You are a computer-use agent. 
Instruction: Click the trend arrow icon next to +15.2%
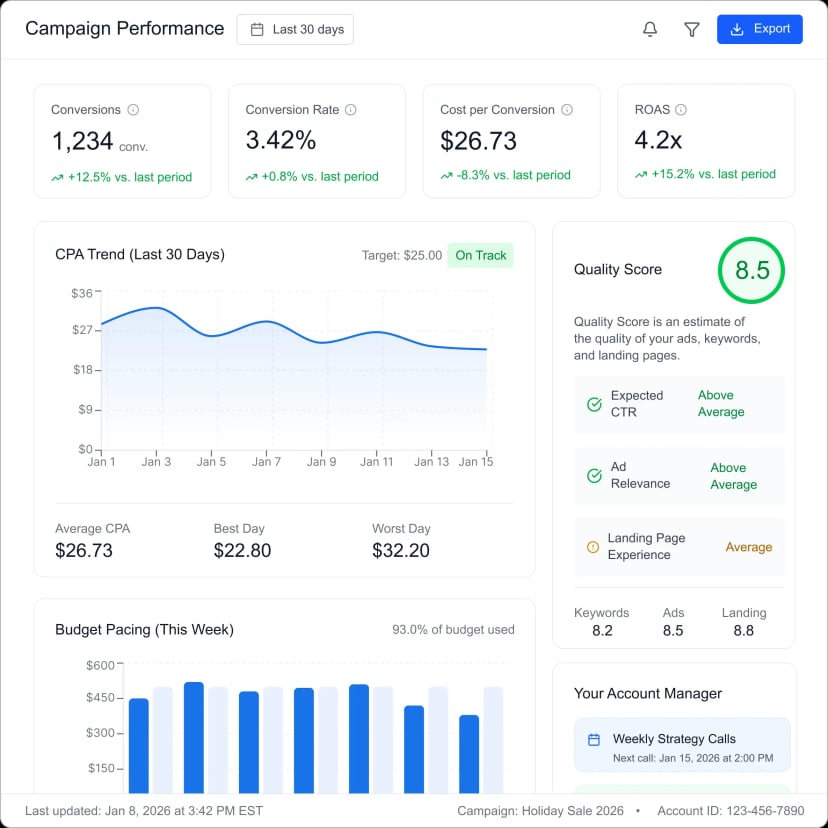pyautogui.click(x=641, y=175)
